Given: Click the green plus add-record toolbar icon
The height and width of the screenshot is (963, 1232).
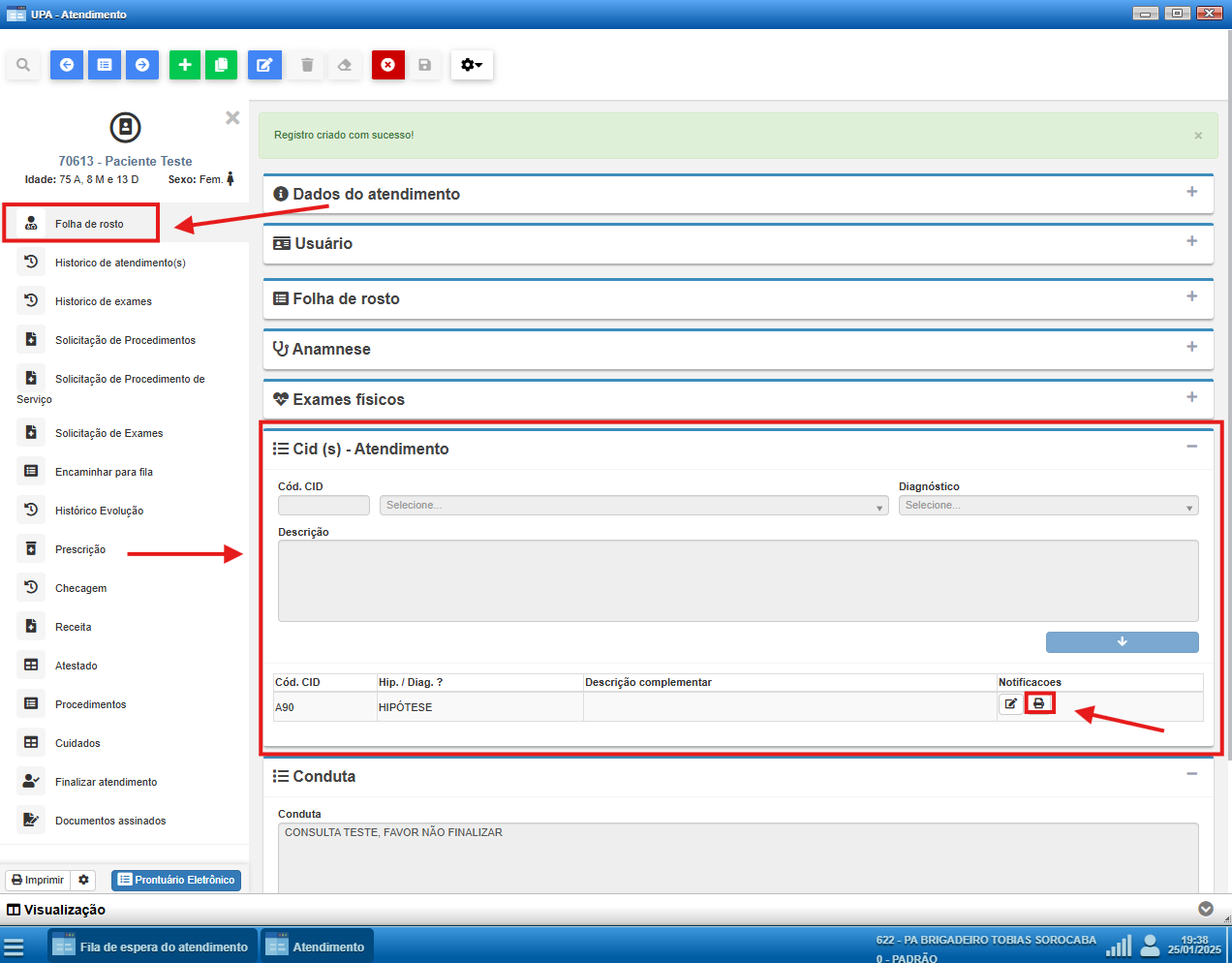Looking at the screenshot, I should click(184, 65).
